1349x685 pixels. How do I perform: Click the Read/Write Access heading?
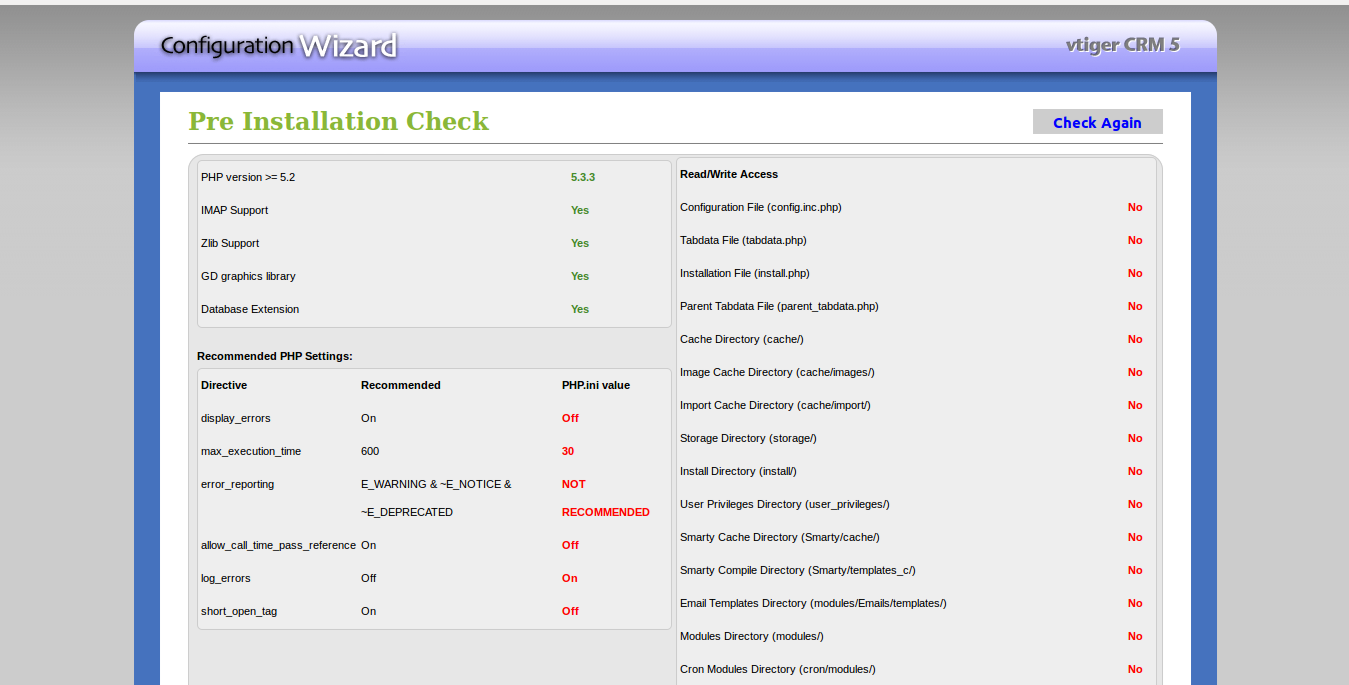click(729, 174)
